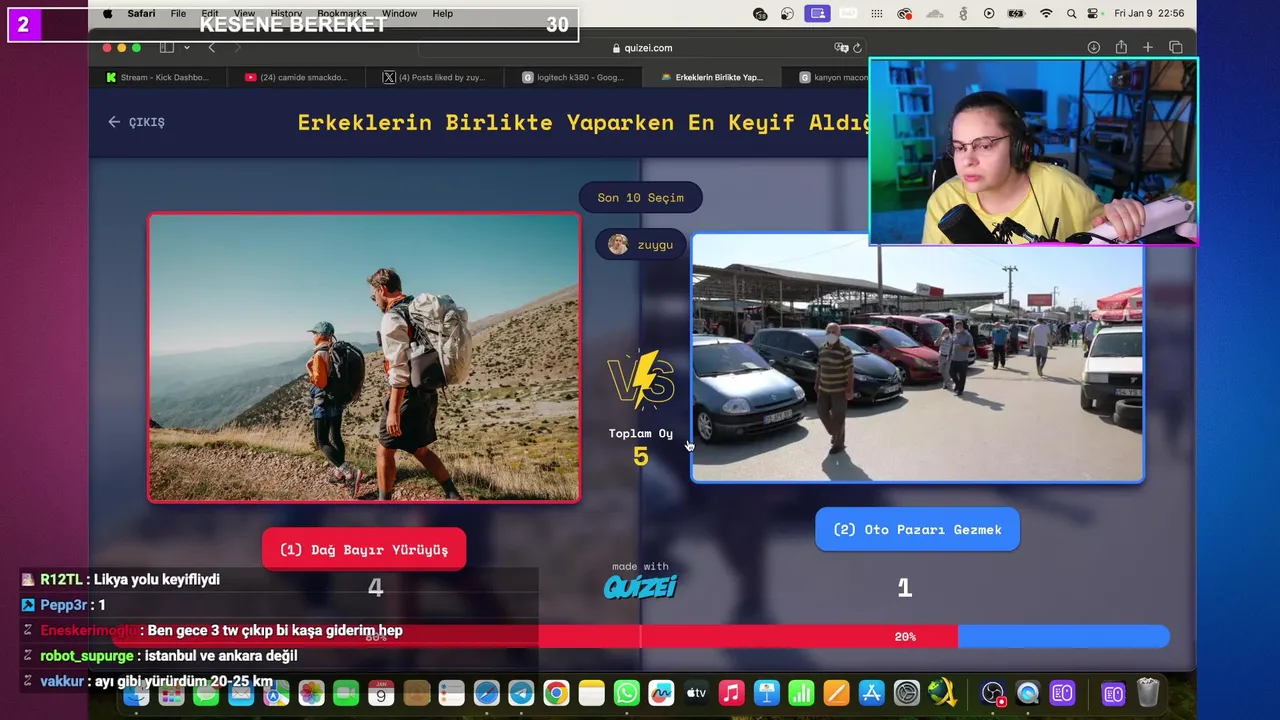Add a new Safari tab
The height and width of the screenshot is (720, 1280).
click(x=1148, y=48)
